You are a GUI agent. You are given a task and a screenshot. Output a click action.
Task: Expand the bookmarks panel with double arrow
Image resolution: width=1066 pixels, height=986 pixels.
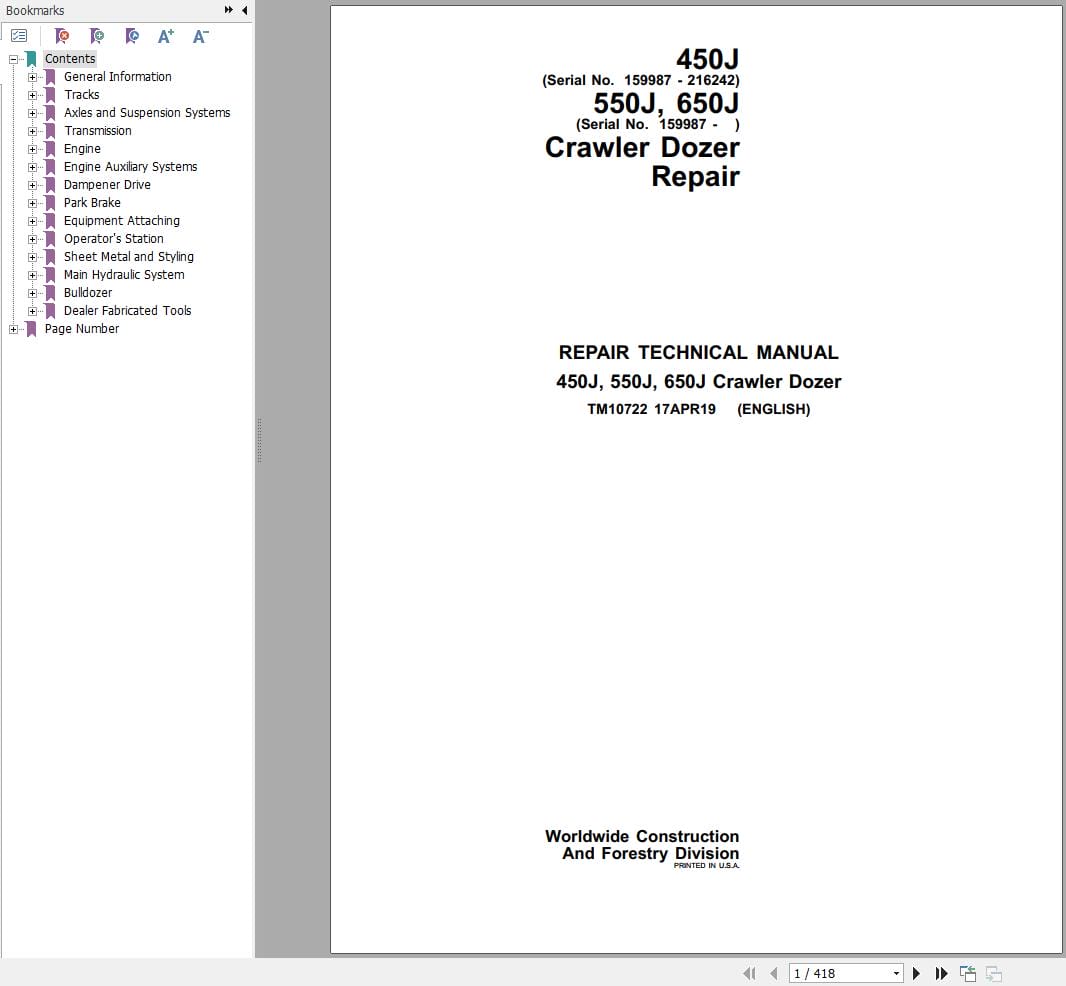(228, 10)
